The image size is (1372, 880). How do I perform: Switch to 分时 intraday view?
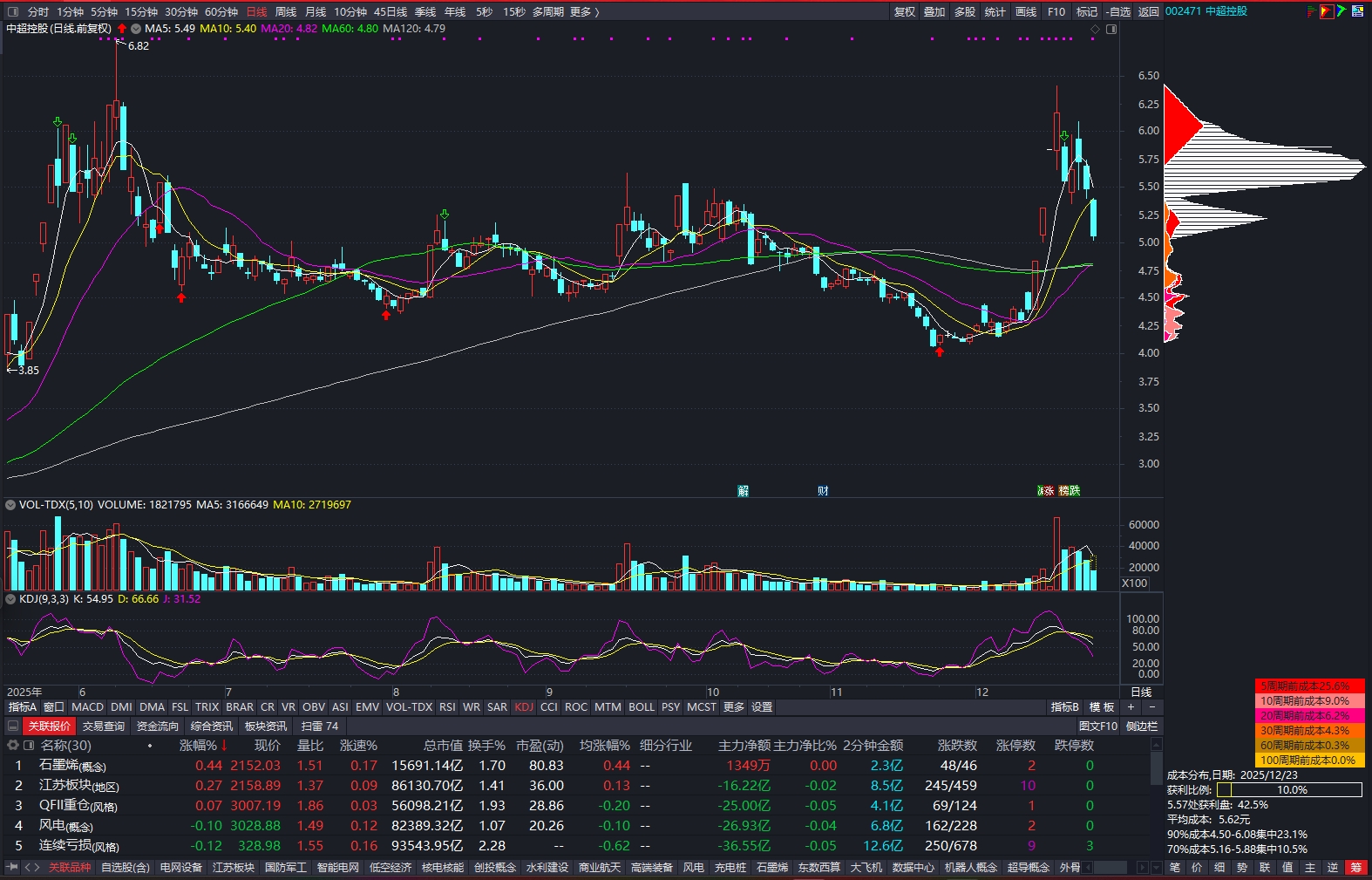click(x=38, y=12)
